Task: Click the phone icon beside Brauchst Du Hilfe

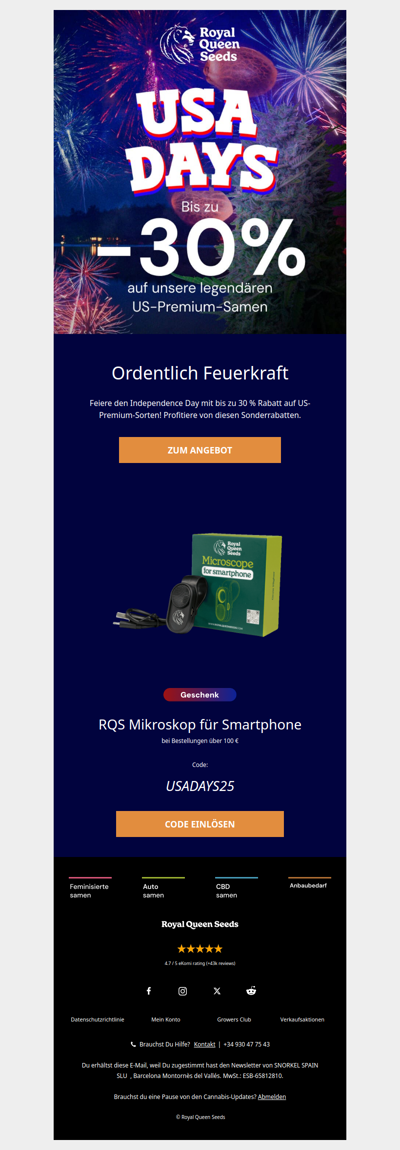Action: pos(133,1044)
